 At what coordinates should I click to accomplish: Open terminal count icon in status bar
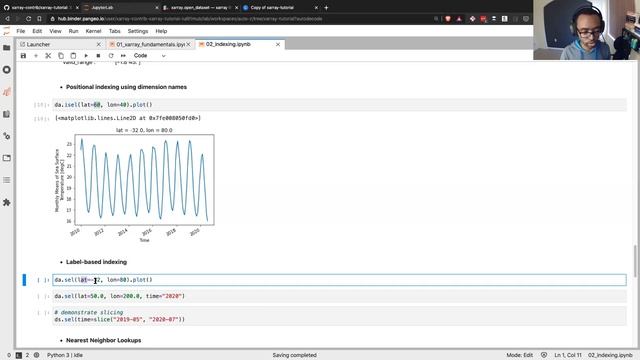(x=19, y=355)
